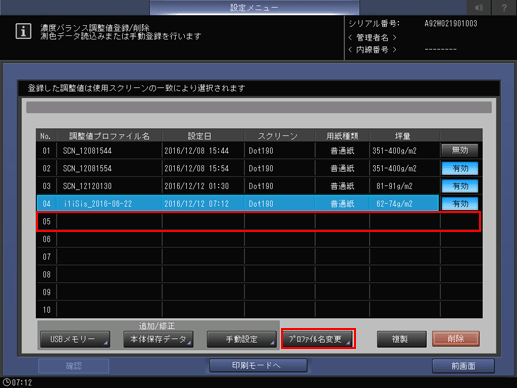Click 前画面 previous screen button

coord(463,366)
